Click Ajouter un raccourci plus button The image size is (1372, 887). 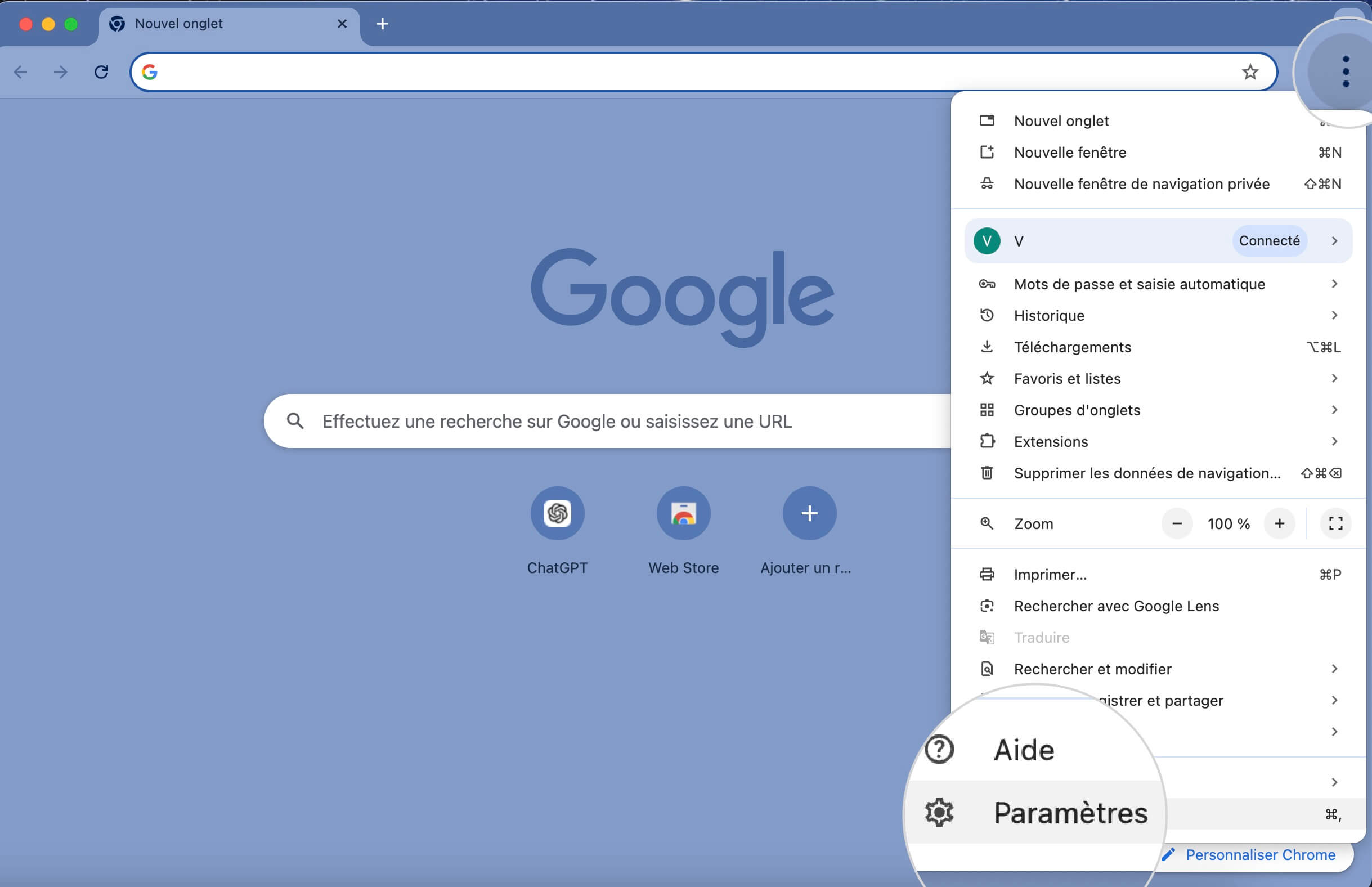809,513
